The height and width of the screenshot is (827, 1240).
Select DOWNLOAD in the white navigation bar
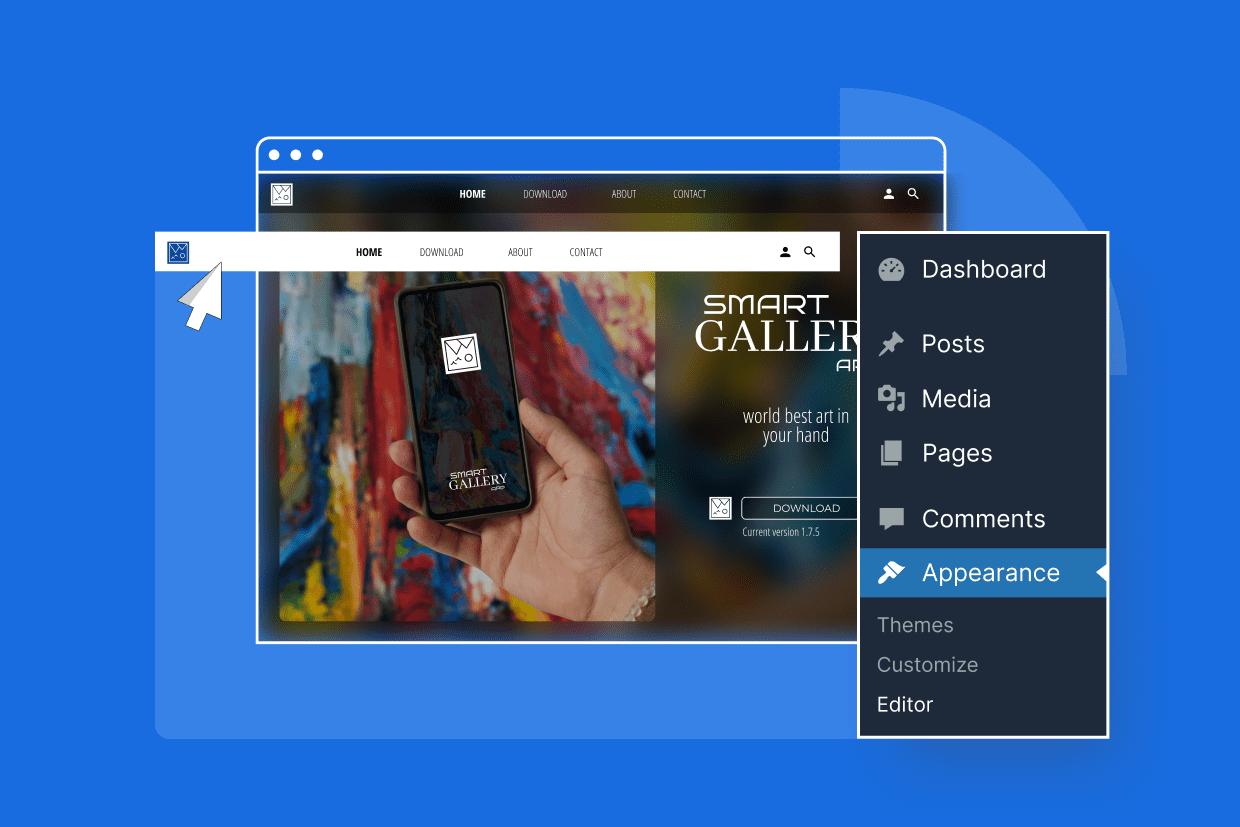tap(441, 252)
